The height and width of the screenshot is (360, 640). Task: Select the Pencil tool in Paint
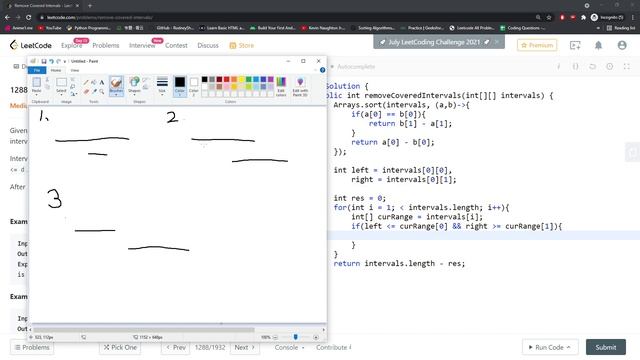click(86, 82)
